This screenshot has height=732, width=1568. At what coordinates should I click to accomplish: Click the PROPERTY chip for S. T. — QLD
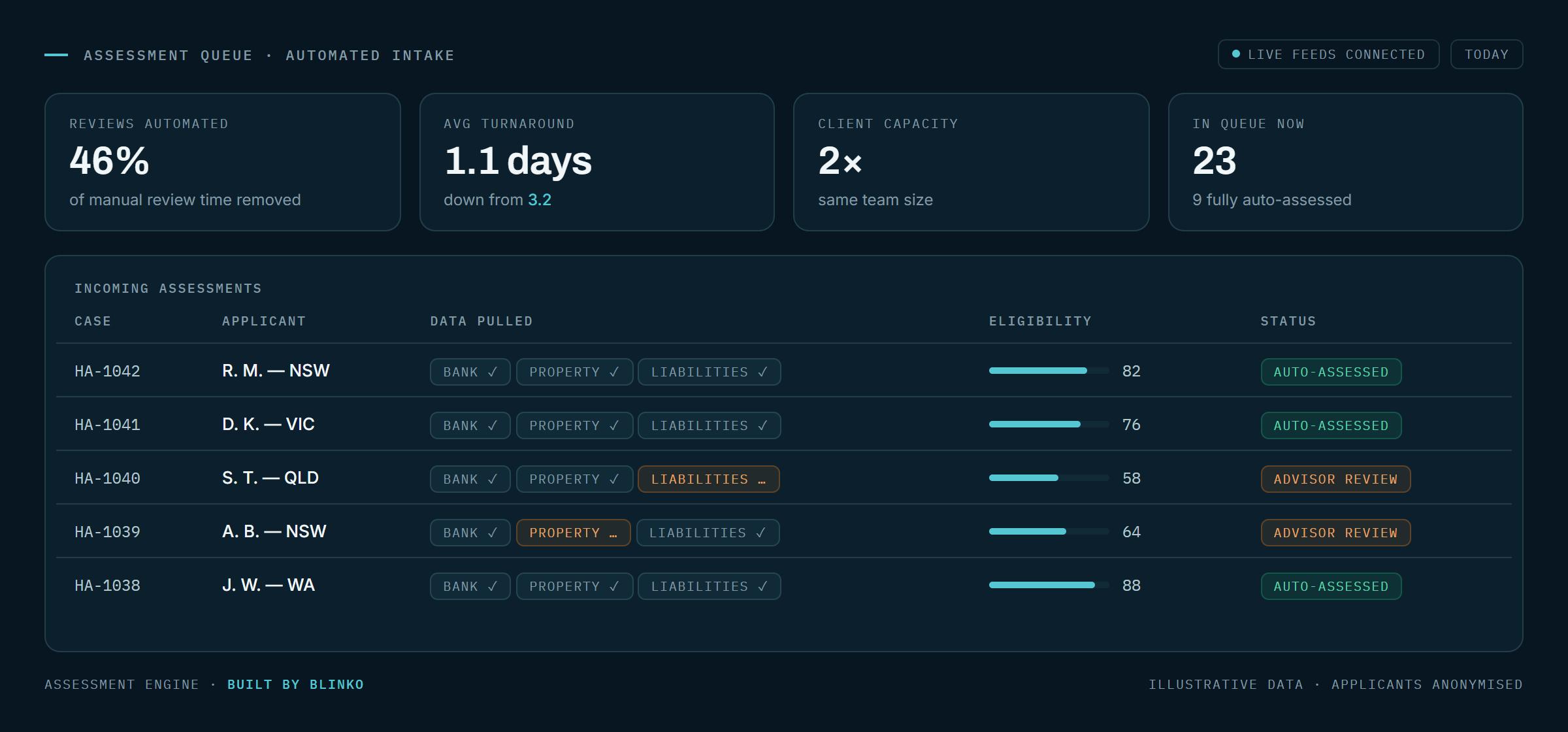tap(574, 479)
